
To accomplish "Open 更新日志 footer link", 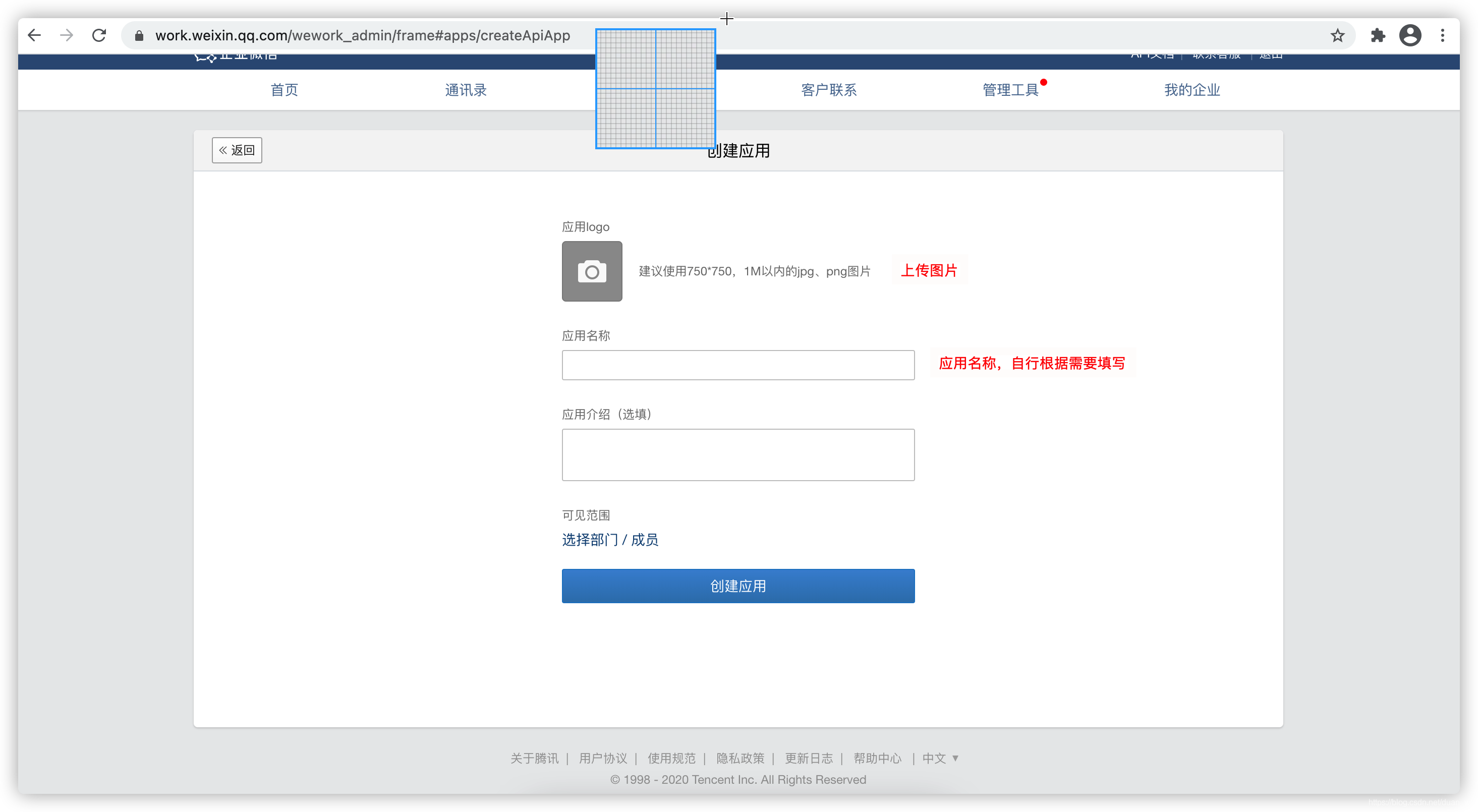I will pyautogui.click(x=809, y=758).
